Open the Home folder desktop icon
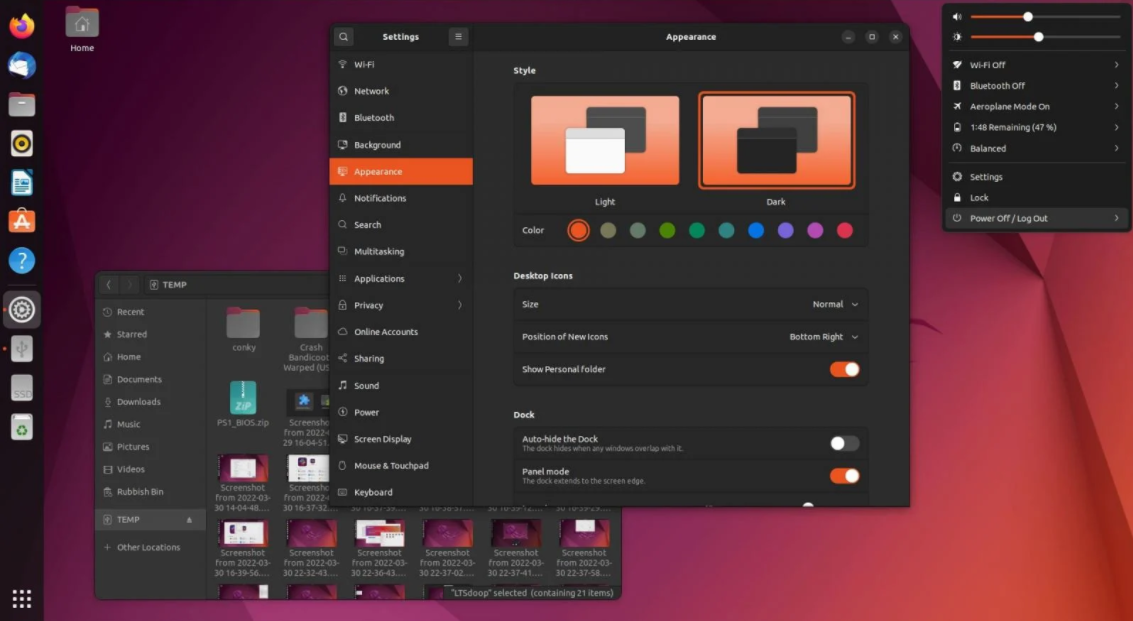 click(82, 29)
